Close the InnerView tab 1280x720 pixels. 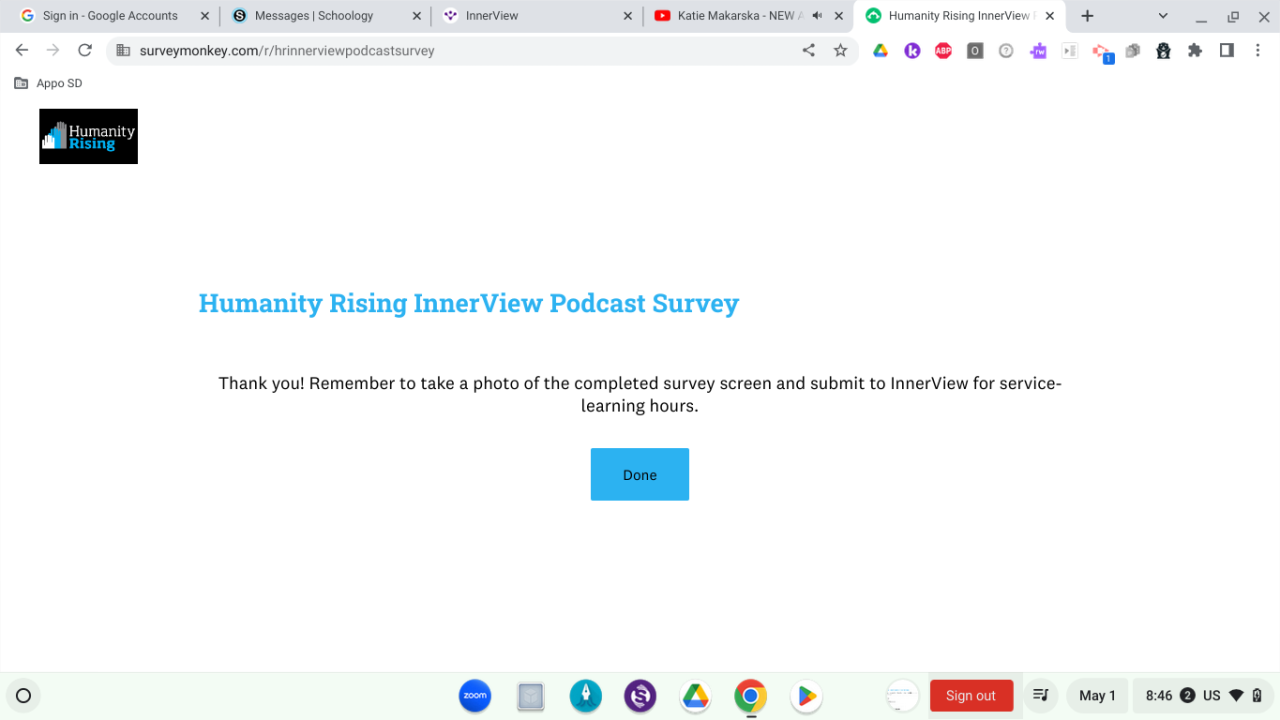click(x=628, y=16)
